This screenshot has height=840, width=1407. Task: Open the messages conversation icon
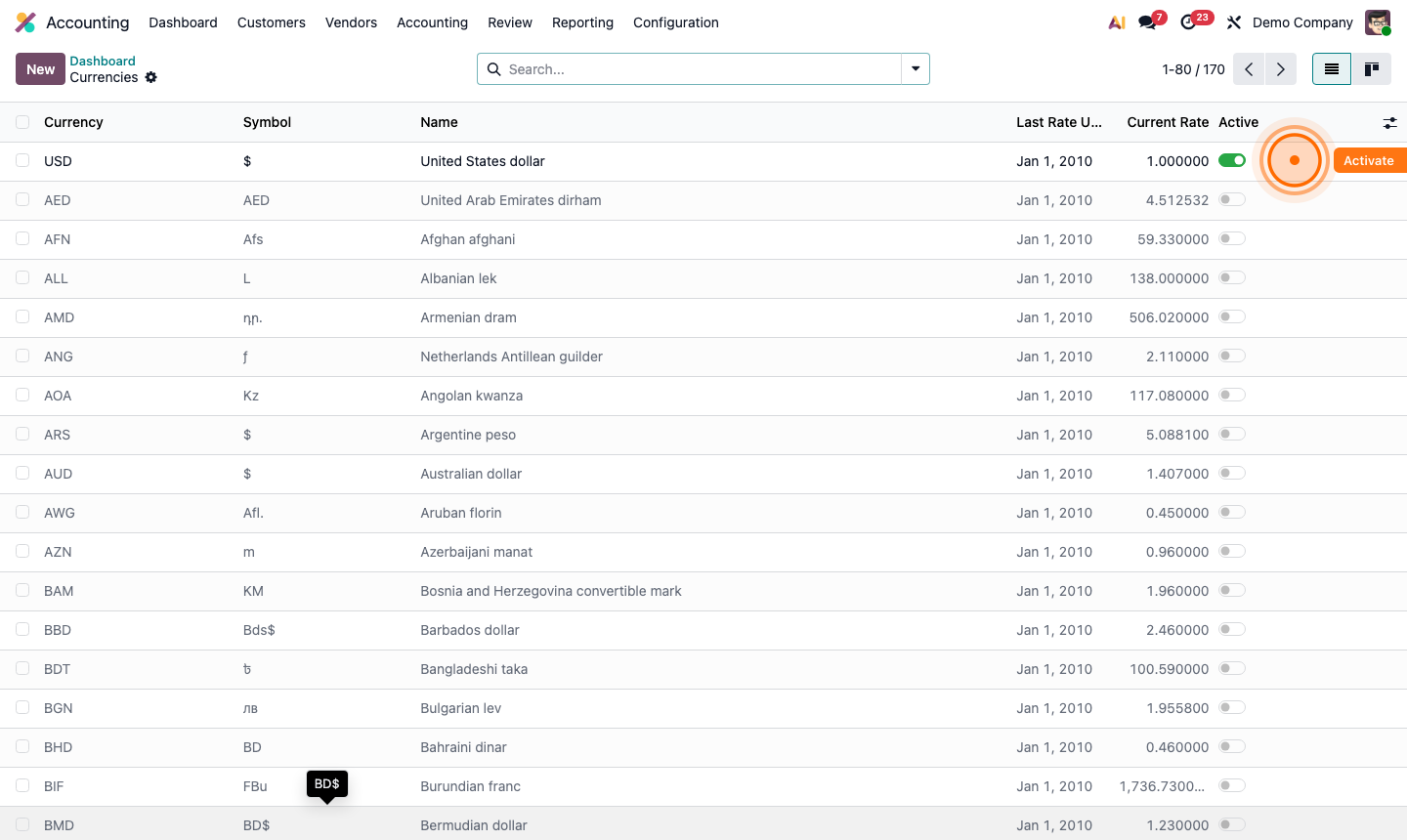1145,21
